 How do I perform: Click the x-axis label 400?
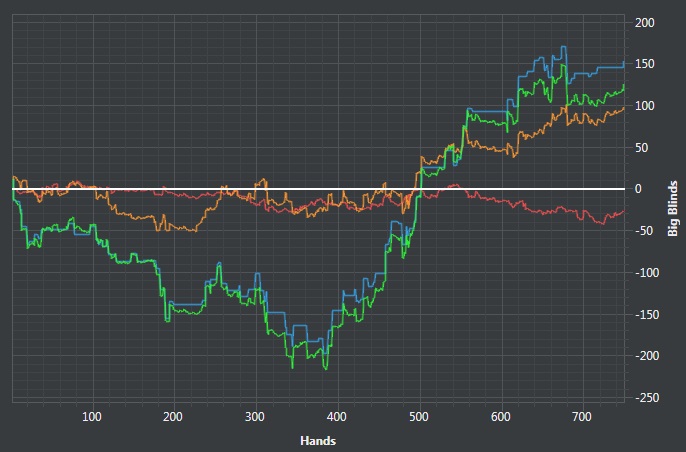pyautogui.click(x=337, y=417)
